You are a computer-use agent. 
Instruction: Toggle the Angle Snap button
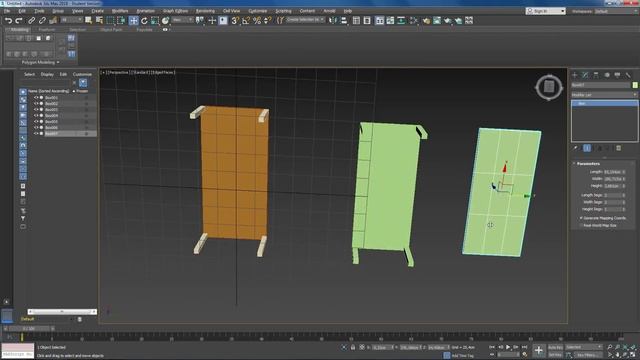coord(246,20)
